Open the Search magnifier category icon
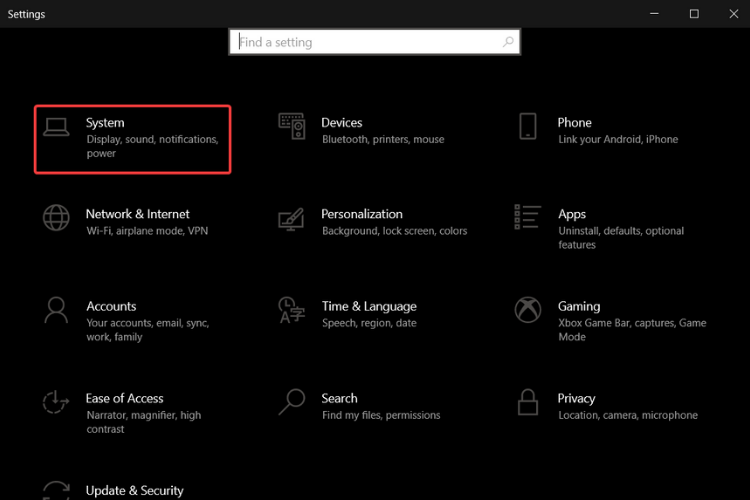This screenshot has height=500, width=750. coord(292,402)
